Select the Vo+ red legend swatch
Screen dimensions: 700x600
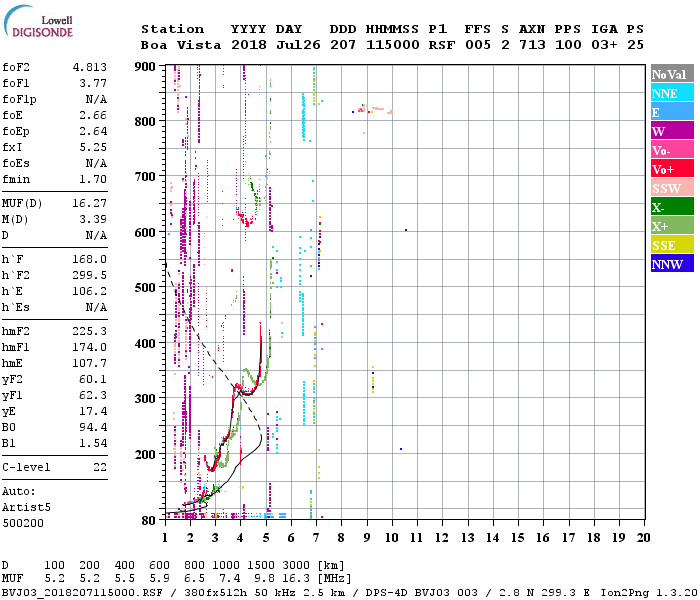672,169
